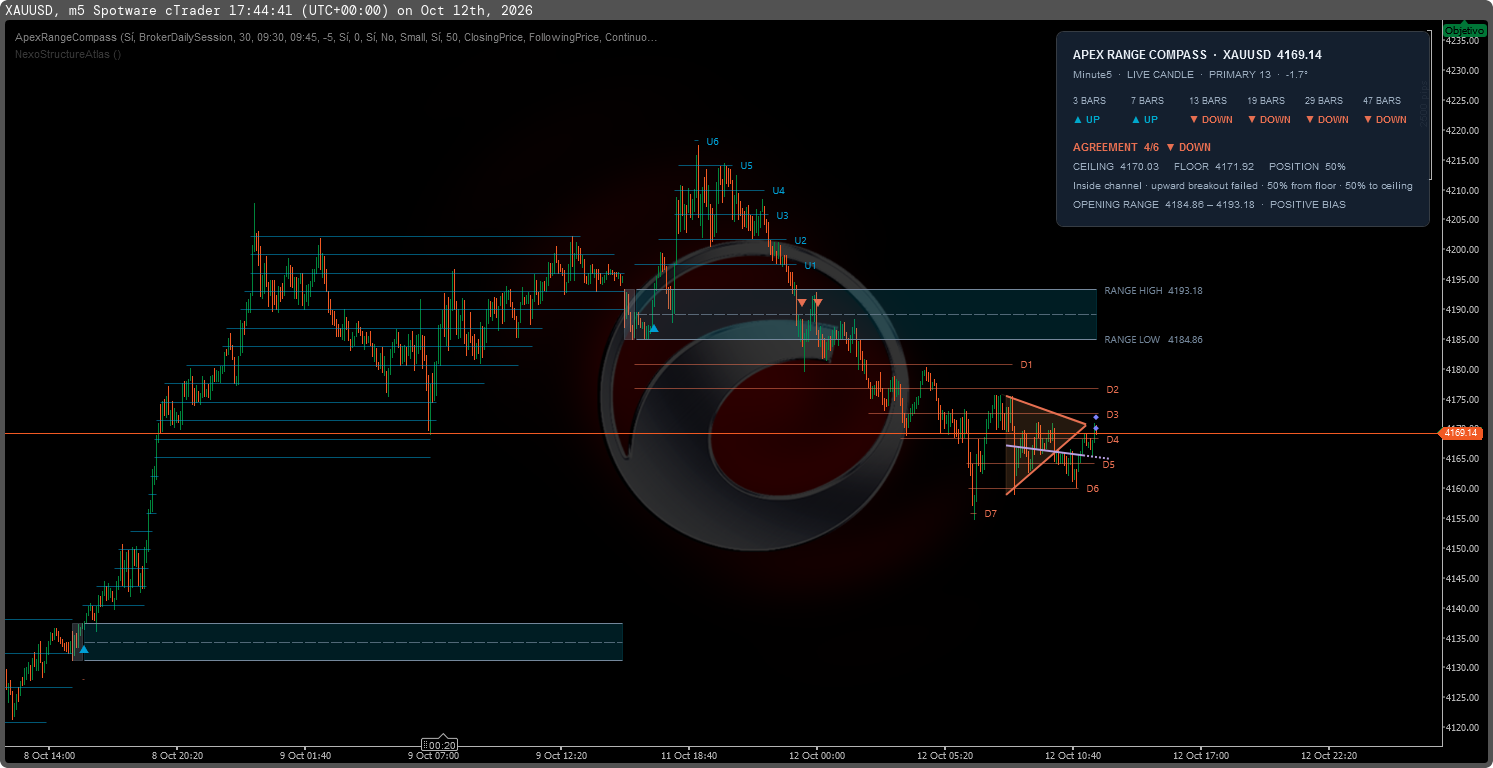Image resolution: width=1493 pixels, height=768 pixels.
Task: Click the U1 level label
Action: [x=810, y=266]
